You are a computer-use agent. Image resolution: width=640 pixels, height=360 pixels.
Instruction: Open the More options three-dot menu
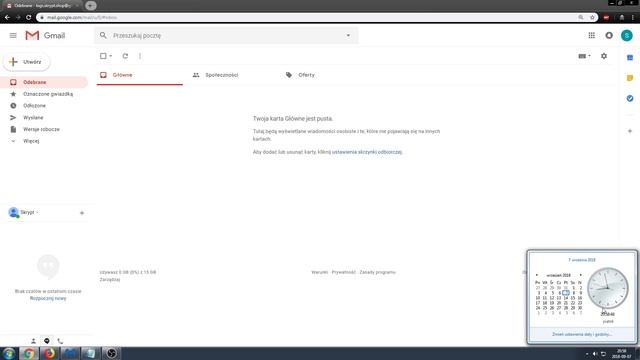pyautogui.click(x=140, y=56)
